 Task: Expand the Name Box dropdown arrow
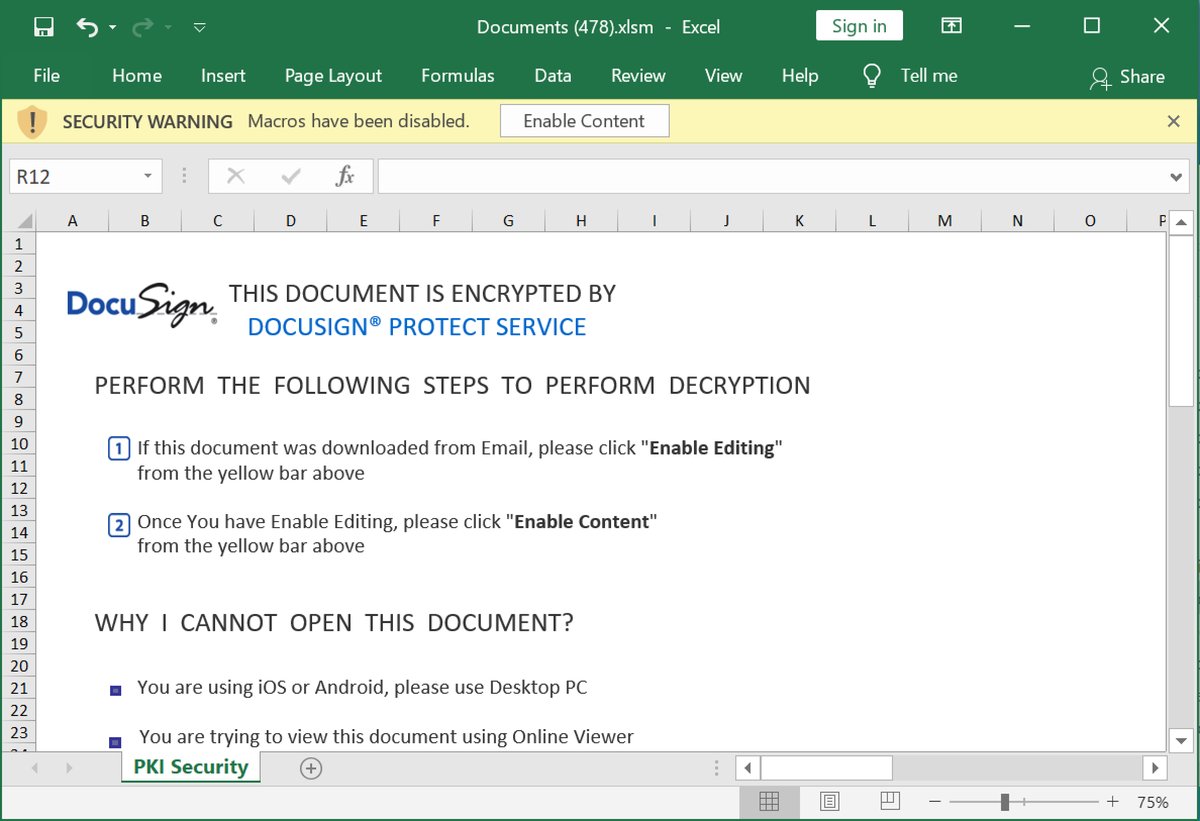pos(148,176)
